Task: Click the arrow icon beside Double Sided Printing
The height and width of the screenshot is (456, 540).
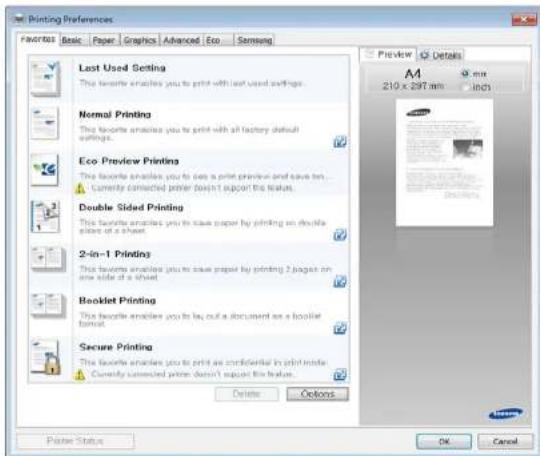Action: [x=340, y=235]
